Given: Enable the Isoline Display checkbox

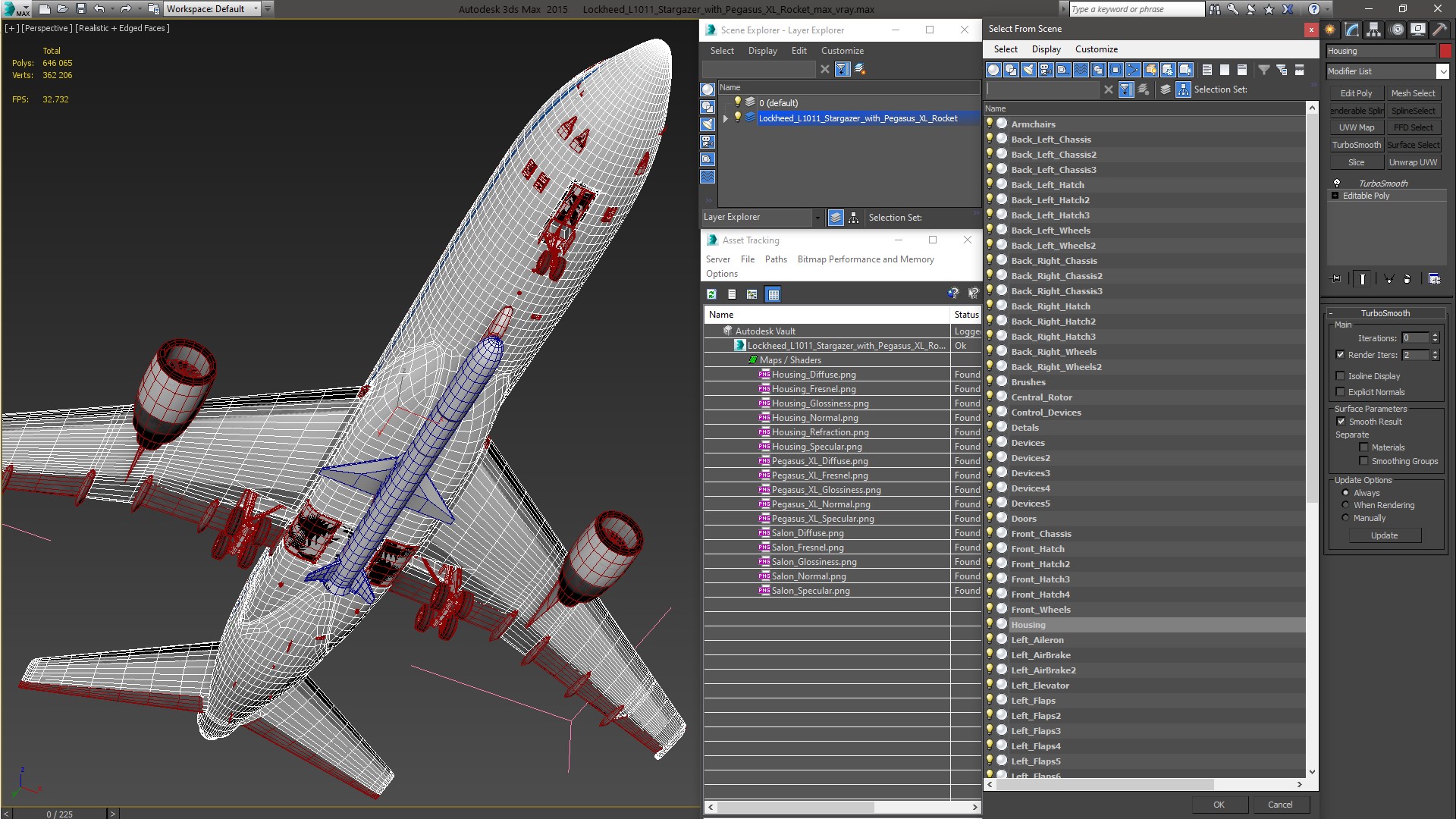Looking at the screenshot, I should coord(1340,376).
